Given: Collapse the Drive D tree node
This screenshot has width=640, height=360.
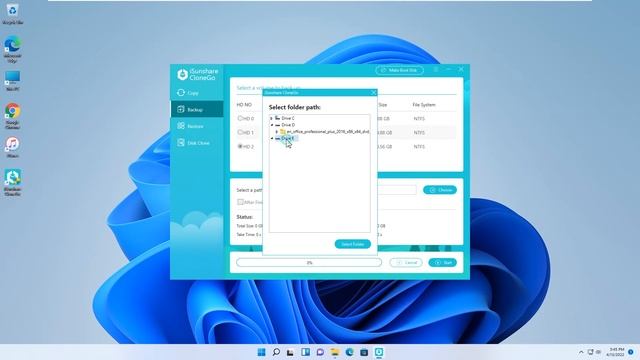Looking at the screenshot, I should [x=272, y=125].
